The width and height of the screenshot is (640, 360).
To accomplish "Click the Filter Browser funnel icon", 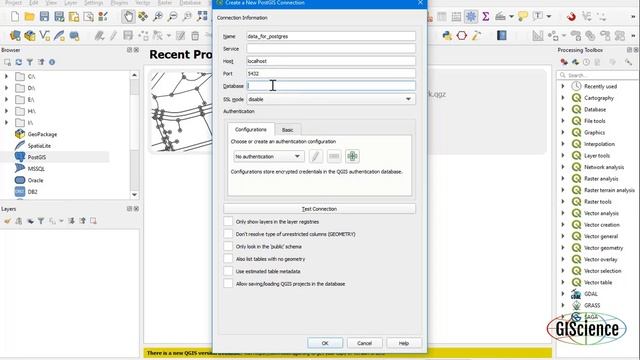I will coord(30,62).
